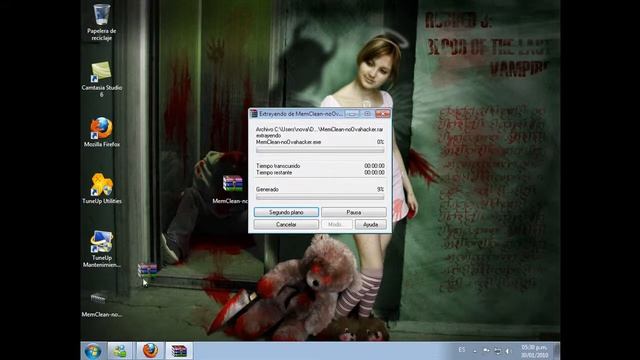Viewport: 640px width, 360px height.
Task: Open the volume control in the tray
Action: [508, 351]
